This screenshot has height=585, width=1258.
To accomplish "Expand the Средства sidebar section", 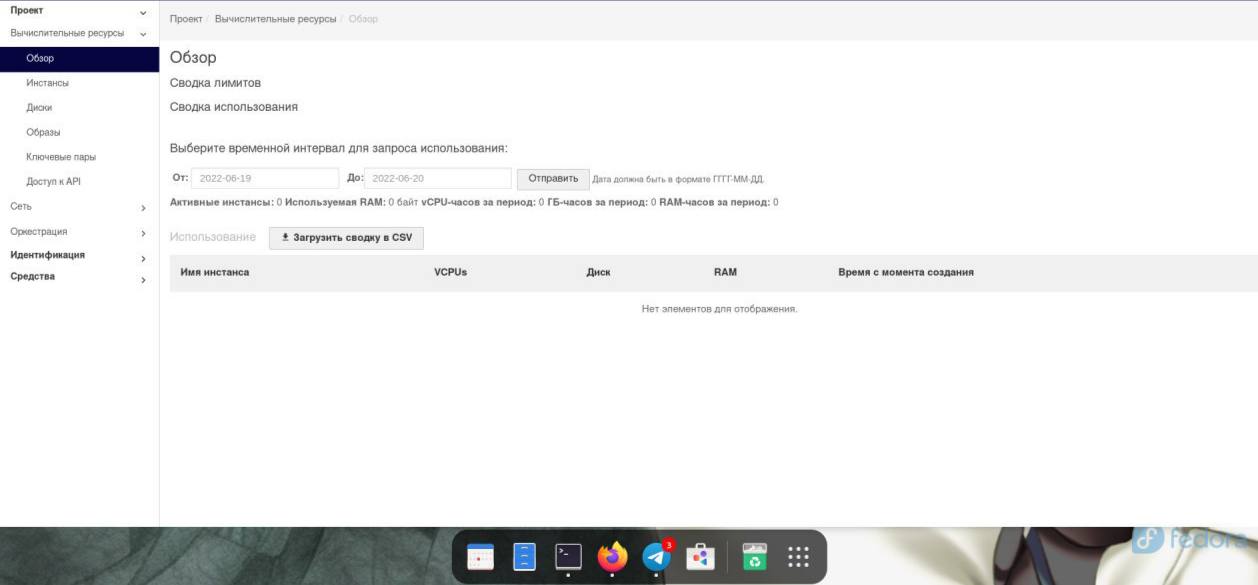I will tap(78, 277).
